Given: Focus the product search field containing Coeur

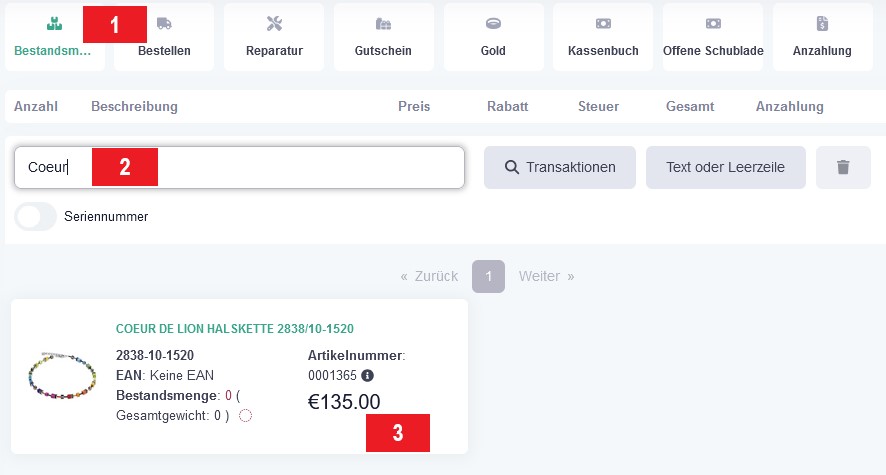Looking at the screenshot, I should 239,167.
